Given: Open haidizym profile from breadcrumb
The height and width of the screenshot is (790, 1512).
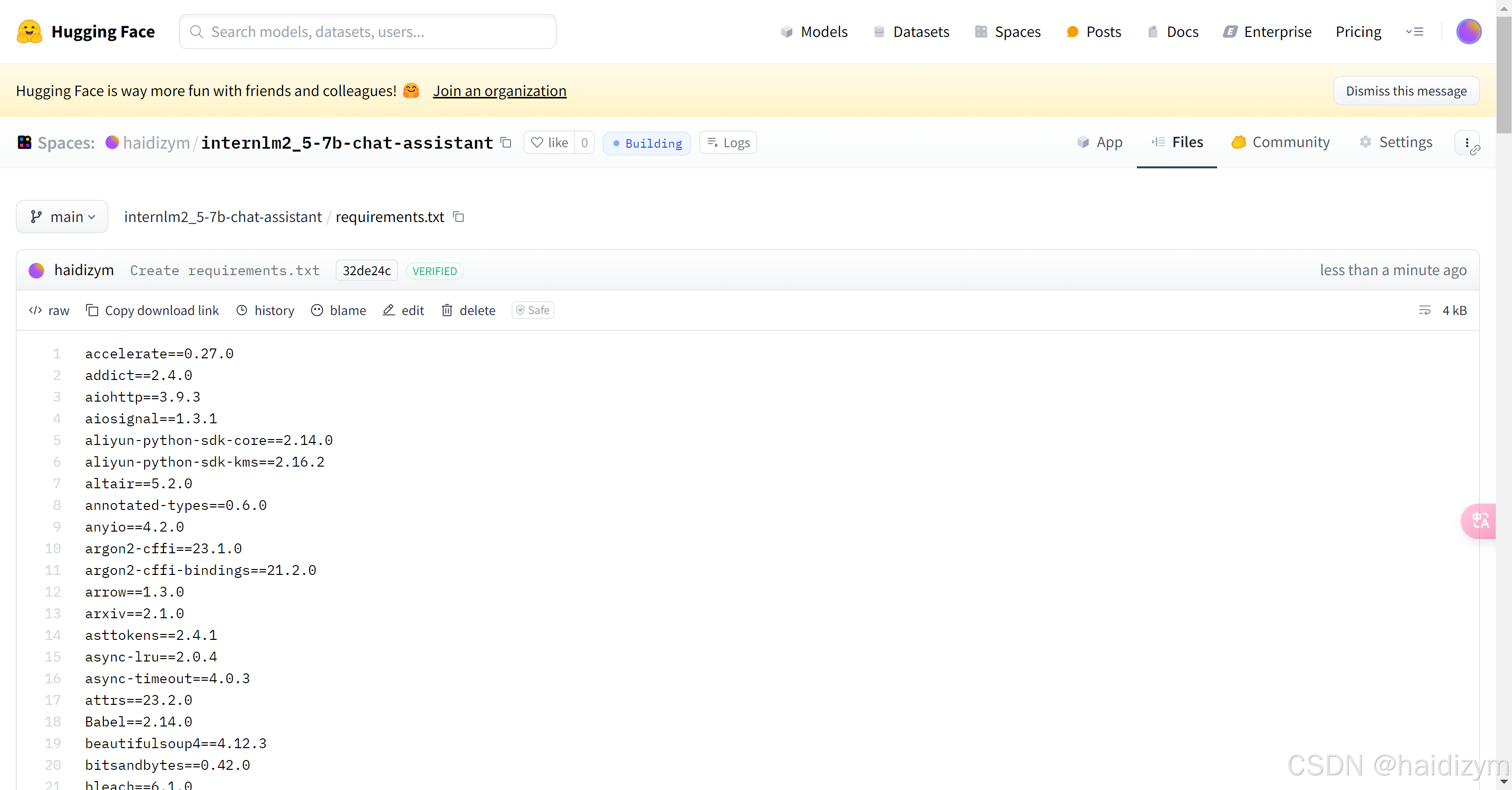Looking at the screenshot, I should point(156,143).
